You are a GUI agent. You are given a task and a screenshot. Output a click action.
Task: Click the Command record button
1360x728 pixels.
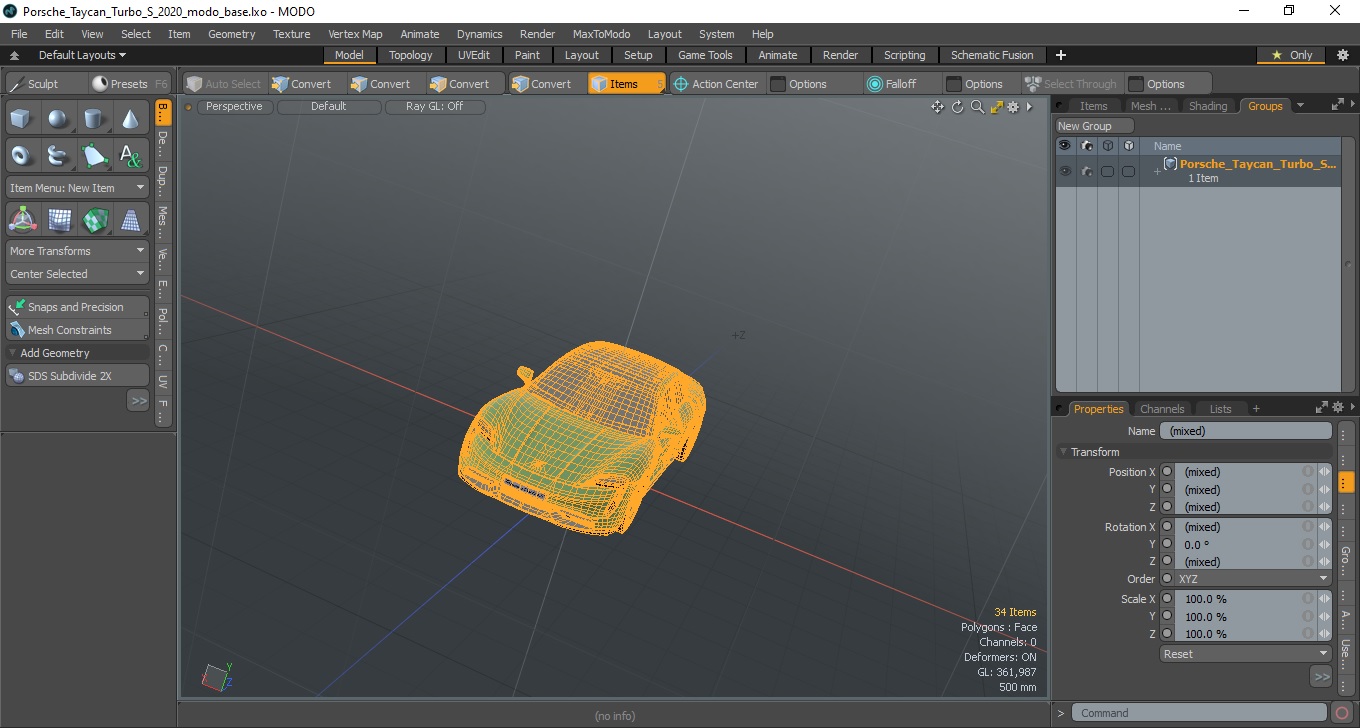coord(1342,713)
